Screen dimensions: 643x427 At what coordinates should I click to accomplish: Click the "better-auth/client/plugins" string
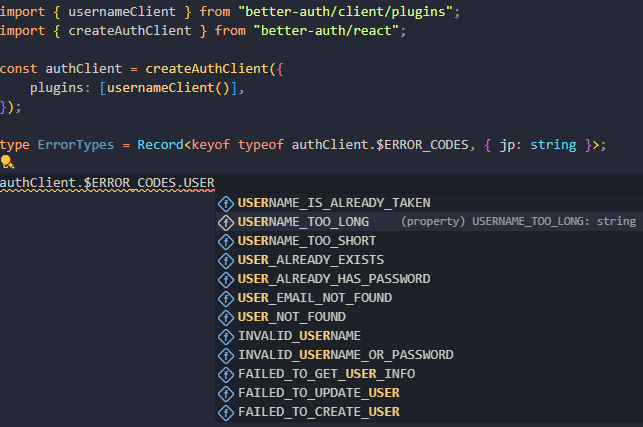click(x=345, y=11)
